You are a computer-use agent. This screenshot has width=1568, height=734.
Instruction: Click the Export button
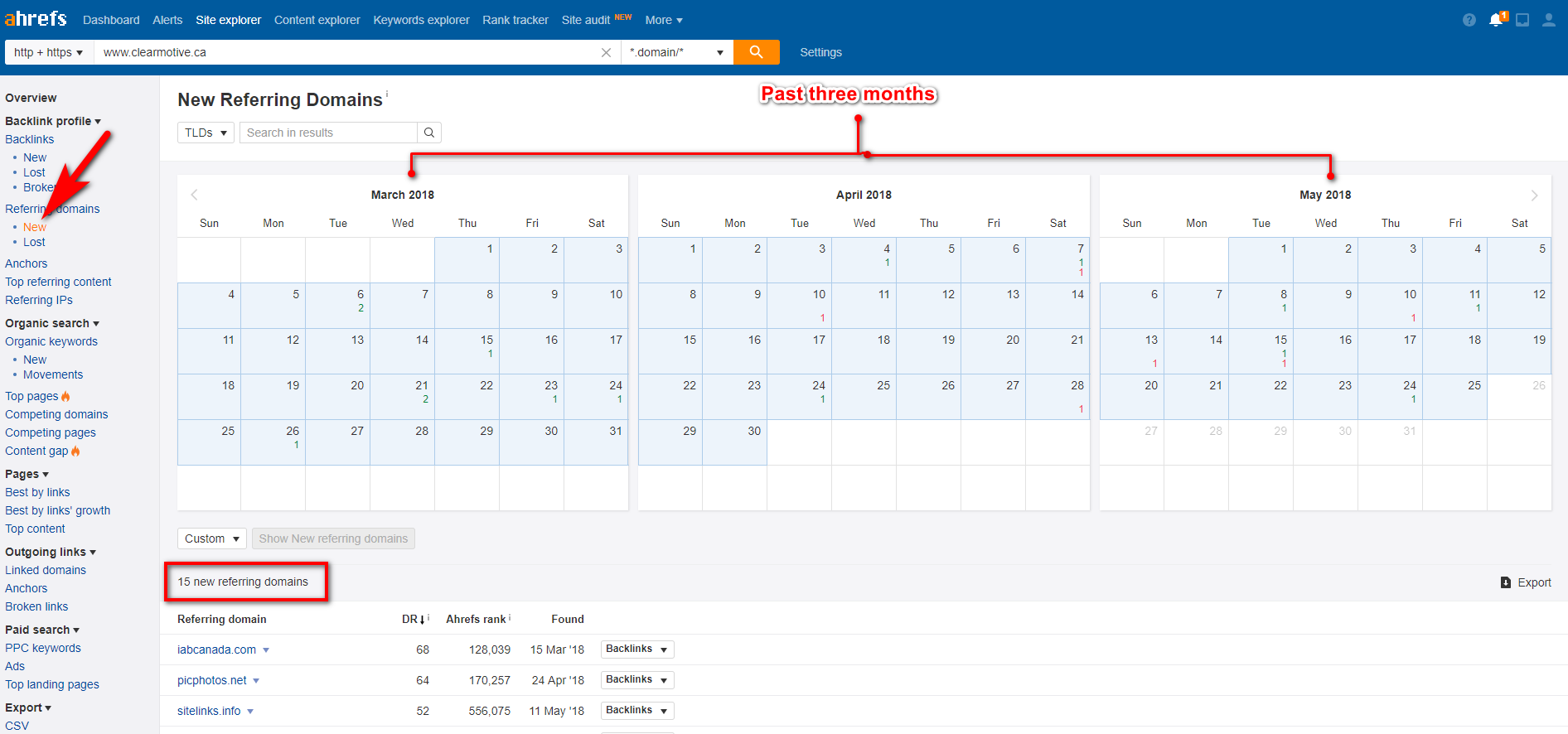click(x=1526, y=582)
